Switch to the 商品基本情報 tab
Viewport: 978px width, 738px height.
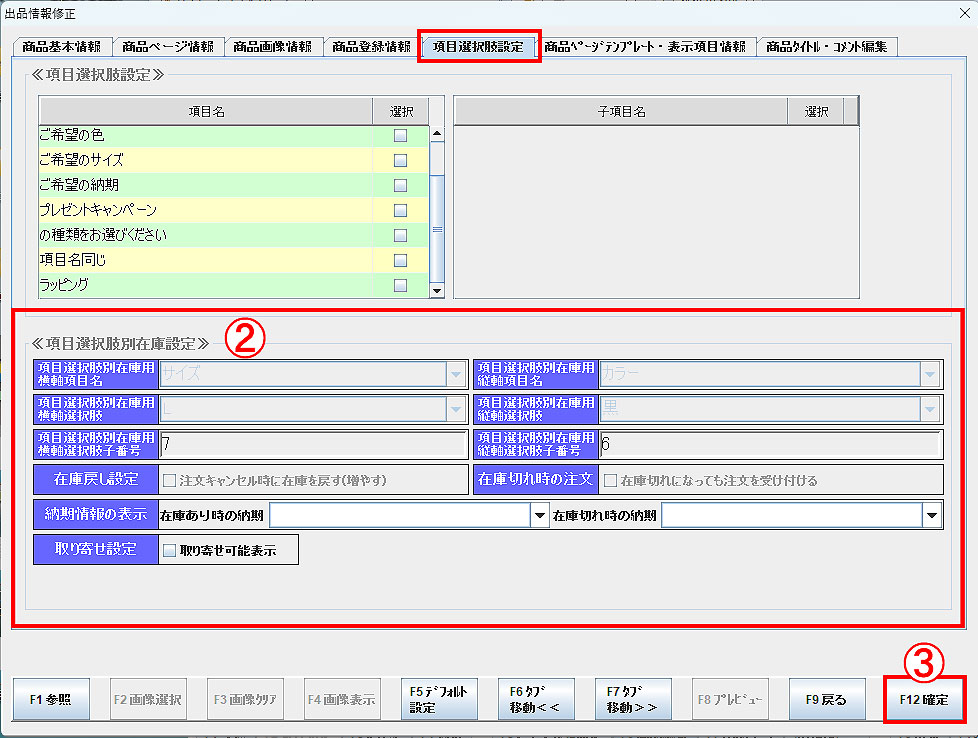(61, 47)
